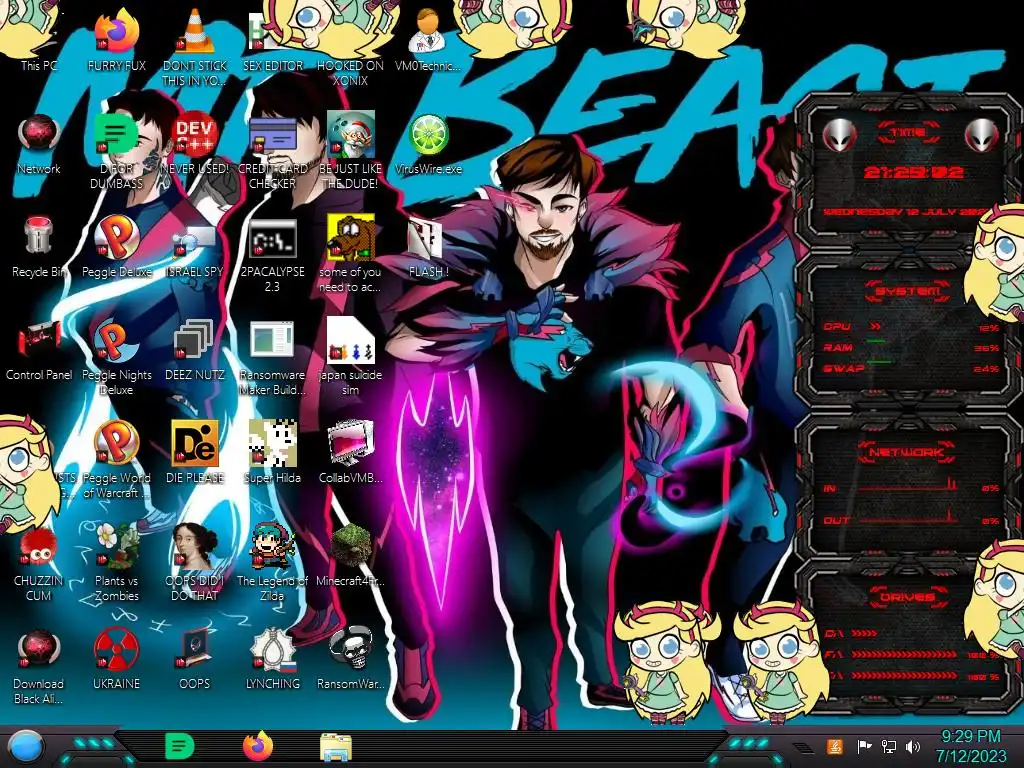Screen dimensions: 1024x768
Task: Open the volume speaker tray icon
Action: pos(912,746)
